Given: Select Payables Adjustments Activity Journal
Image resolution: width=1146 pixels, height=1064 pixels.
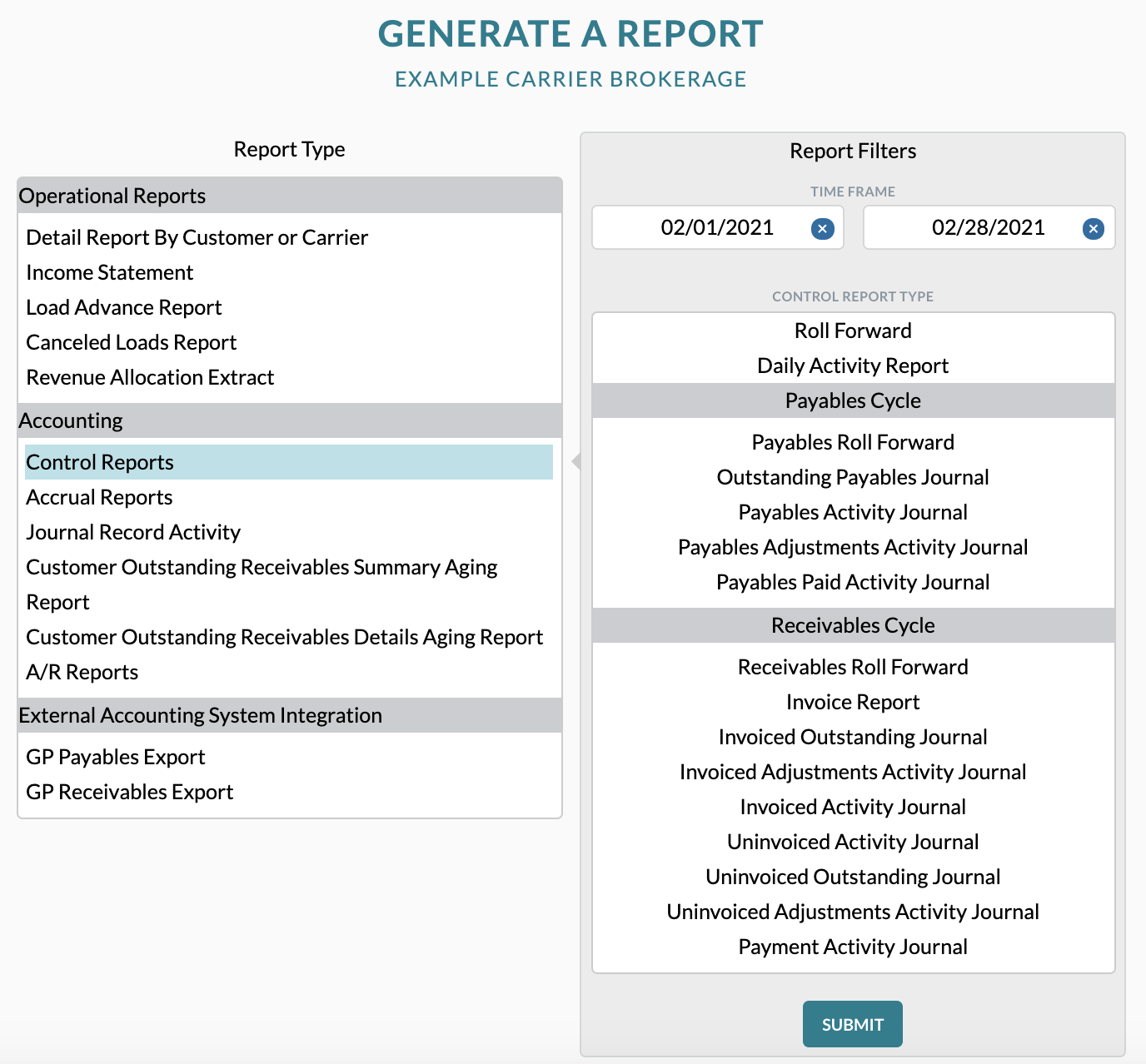Looking at the screenshot, I should coord(852,547).
